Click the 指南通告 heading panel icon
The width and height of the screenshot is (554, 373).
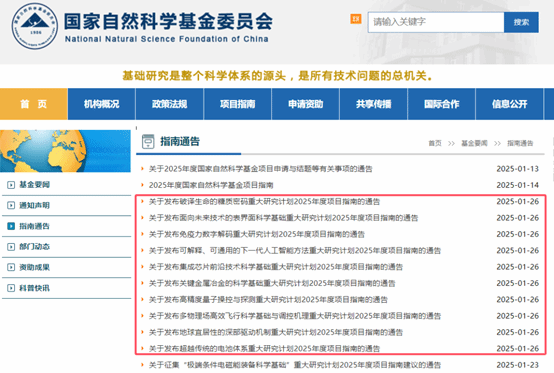148,141
